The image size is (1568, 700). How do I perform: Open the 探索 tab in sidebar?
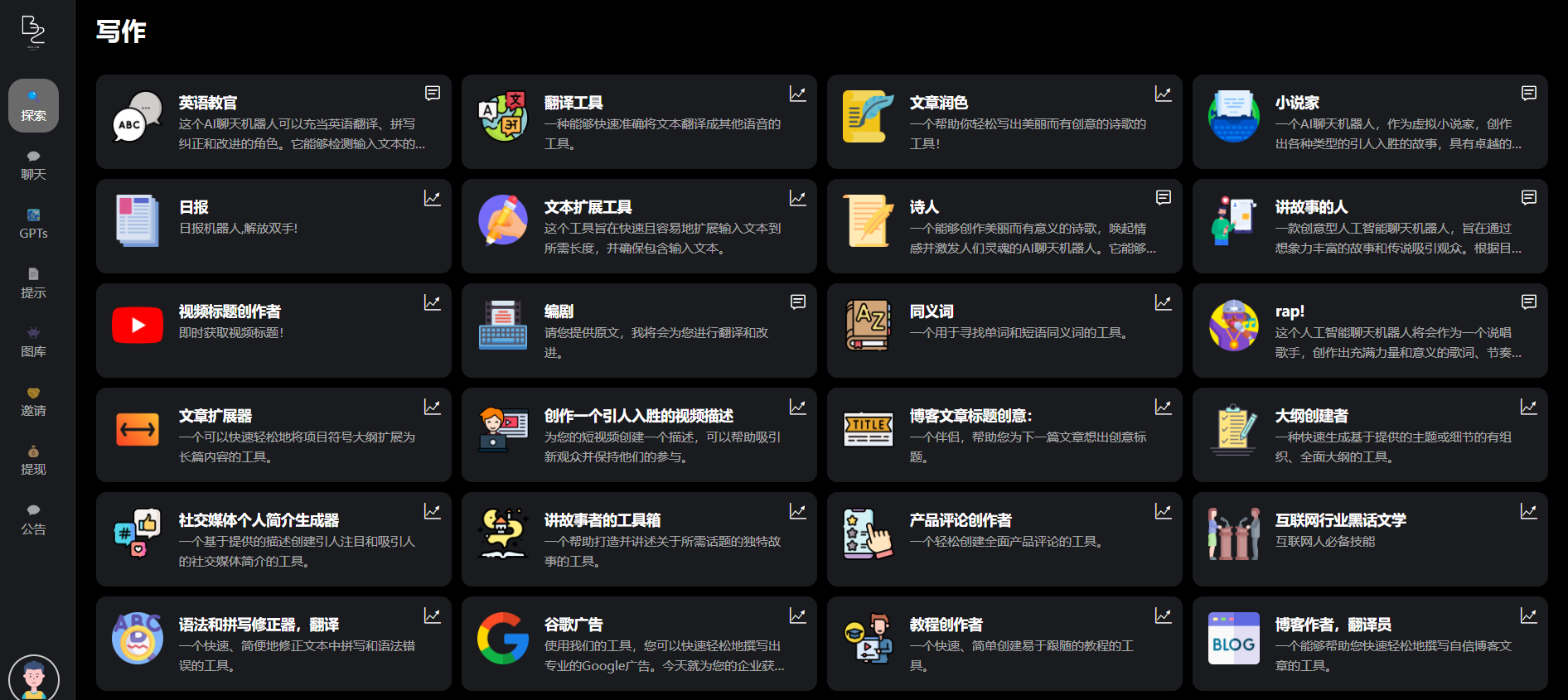[33, 106]
